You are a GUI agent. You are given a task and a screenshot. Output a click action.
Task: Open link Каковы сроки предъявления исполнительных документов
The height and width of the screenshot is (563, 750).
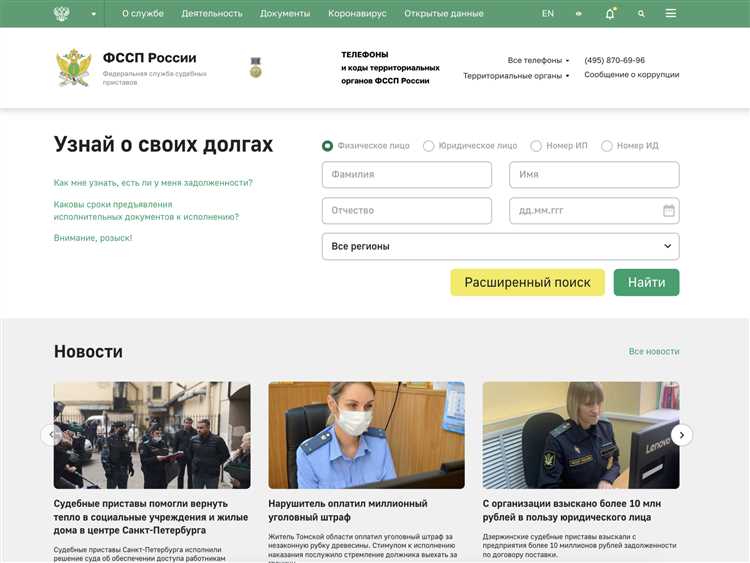(146, 210)
